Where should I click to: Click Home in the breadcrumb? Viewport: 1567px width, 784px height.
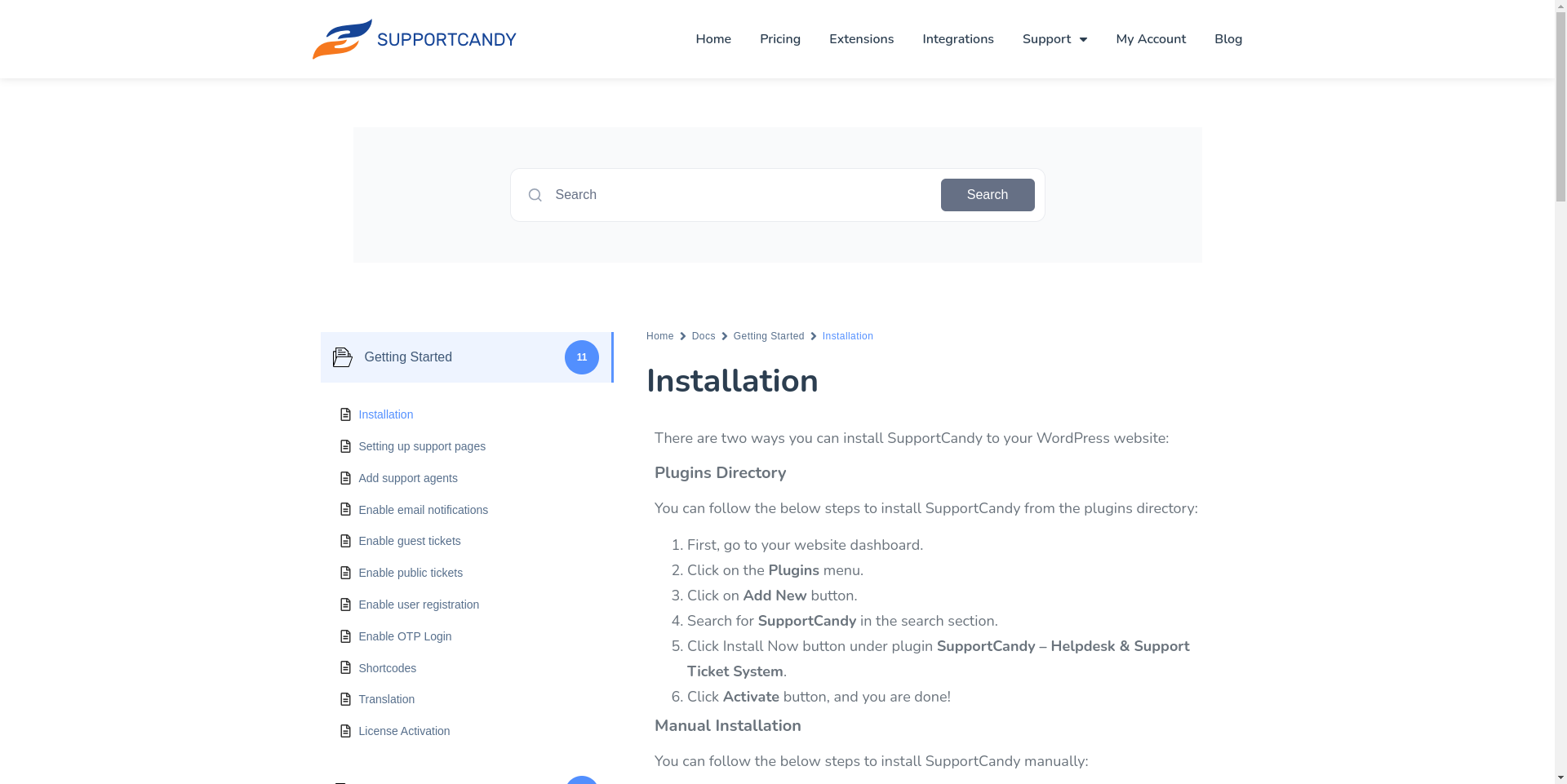point(660,336)
